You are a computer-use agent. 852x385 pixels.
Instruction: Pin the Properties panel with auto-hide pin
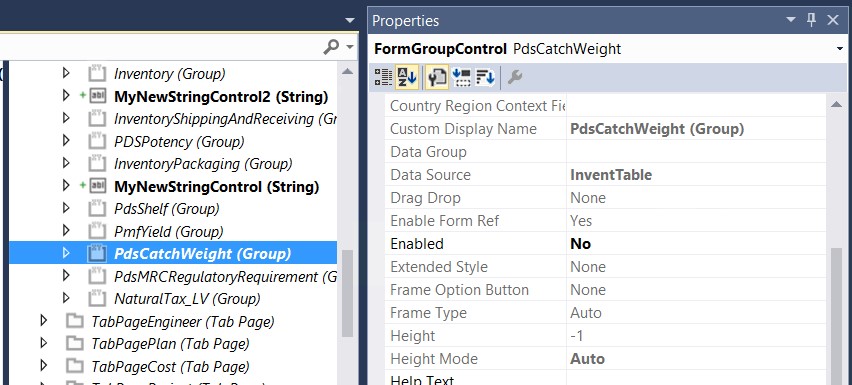[x=812, y=20]
